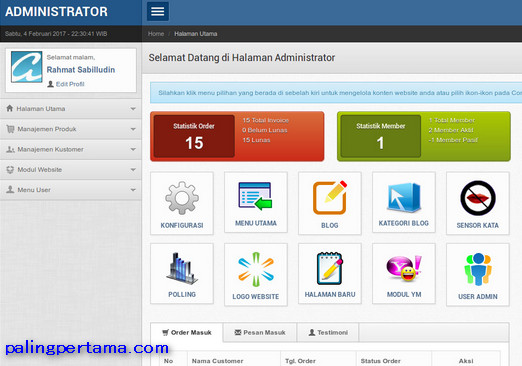Screen dimensions: 522x366
Task: Click the '-1 Member Pasif' text
Action: (x=453, y=140)
